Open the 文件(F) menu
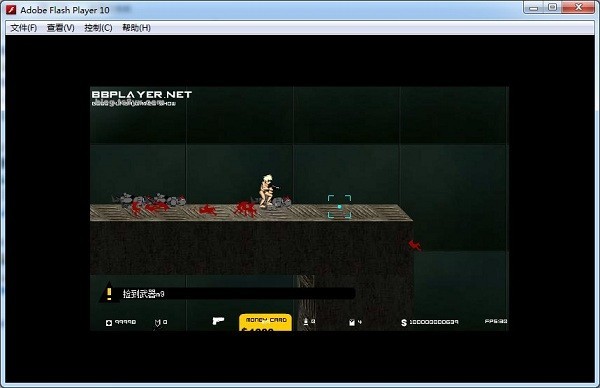Viewport: 600px width, 388px height. coord(24,28)
